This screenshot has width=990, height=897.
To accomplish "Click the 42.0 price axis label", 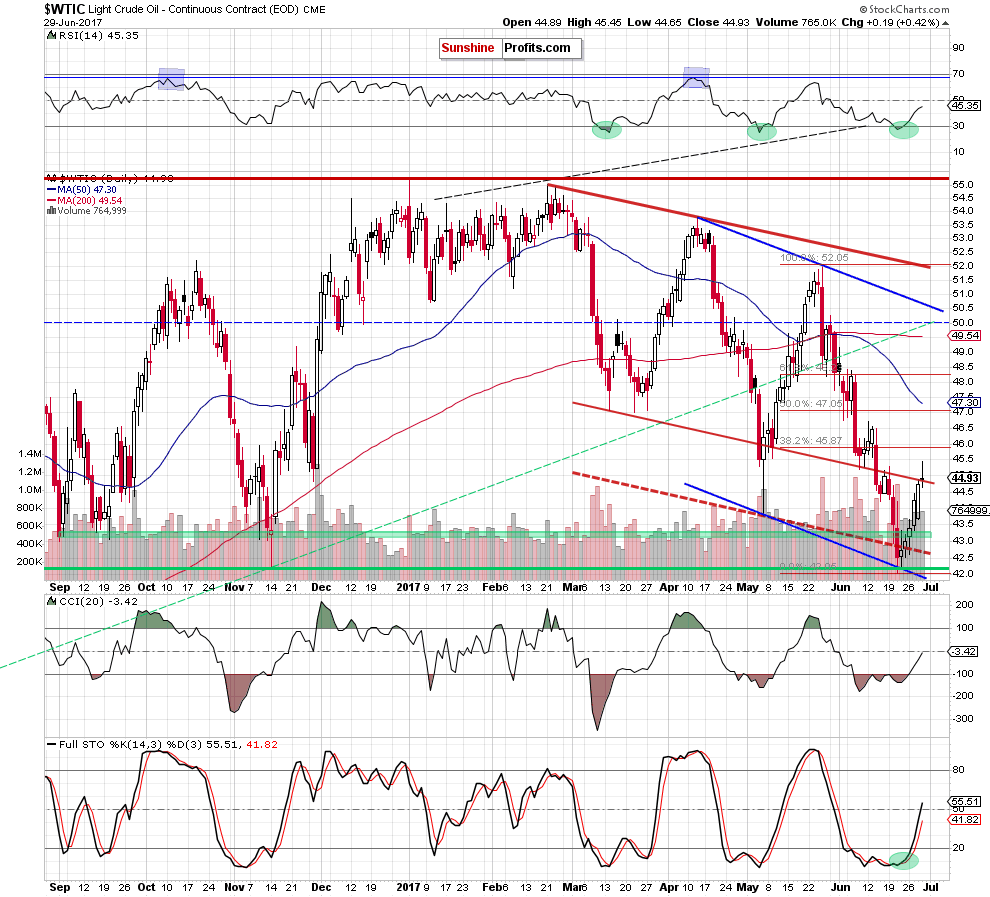I will (x=962, y=574).
